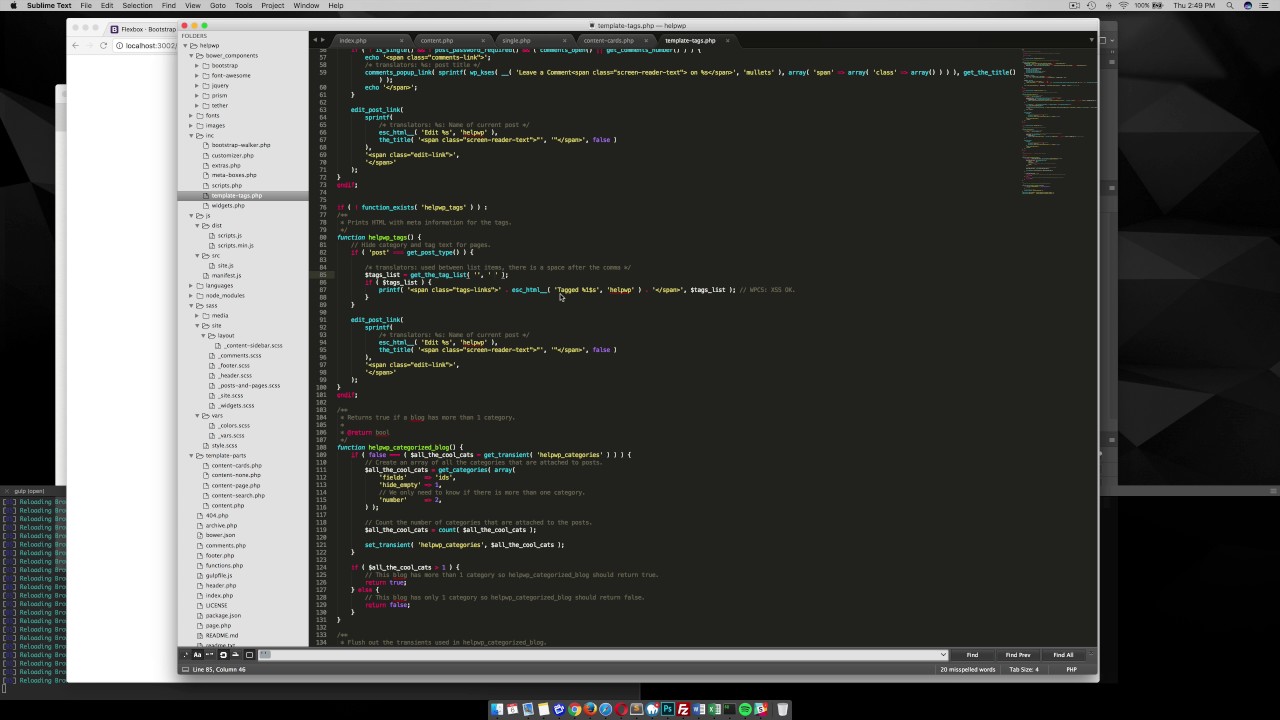Click the Find Prev button

tap(1018, 655)
